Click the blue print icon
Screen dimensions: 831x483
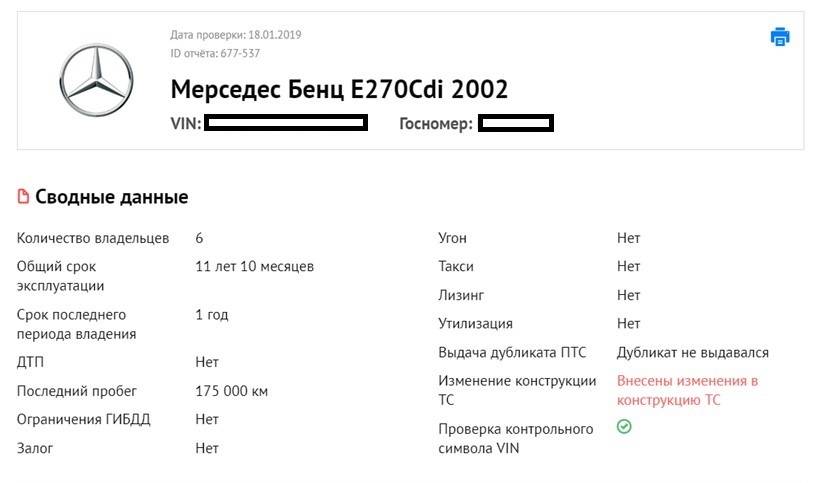click(x=780, y=37)
